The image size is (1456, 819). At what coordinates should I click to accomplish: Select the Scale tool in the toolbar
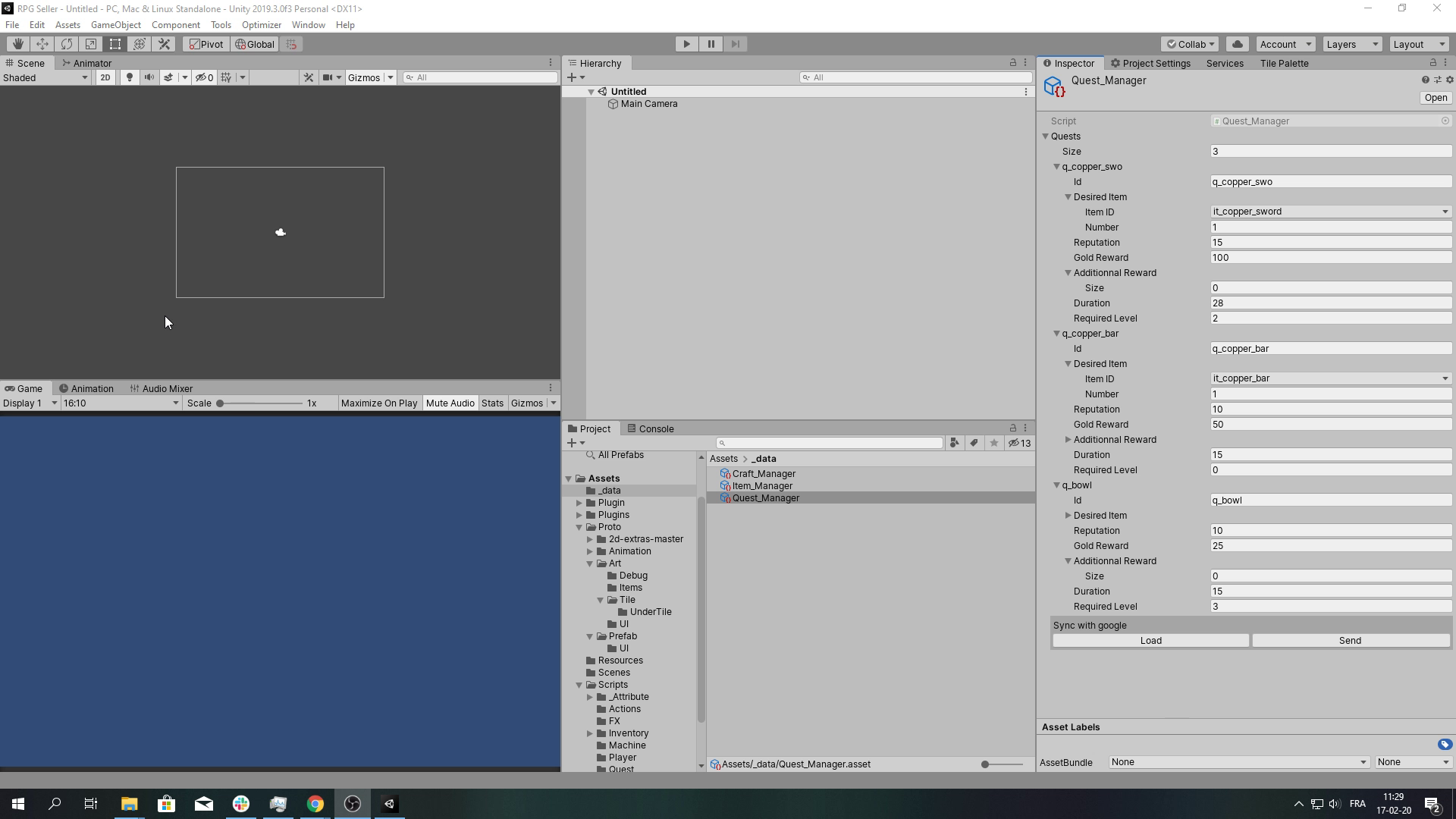(x=91, y=44)
